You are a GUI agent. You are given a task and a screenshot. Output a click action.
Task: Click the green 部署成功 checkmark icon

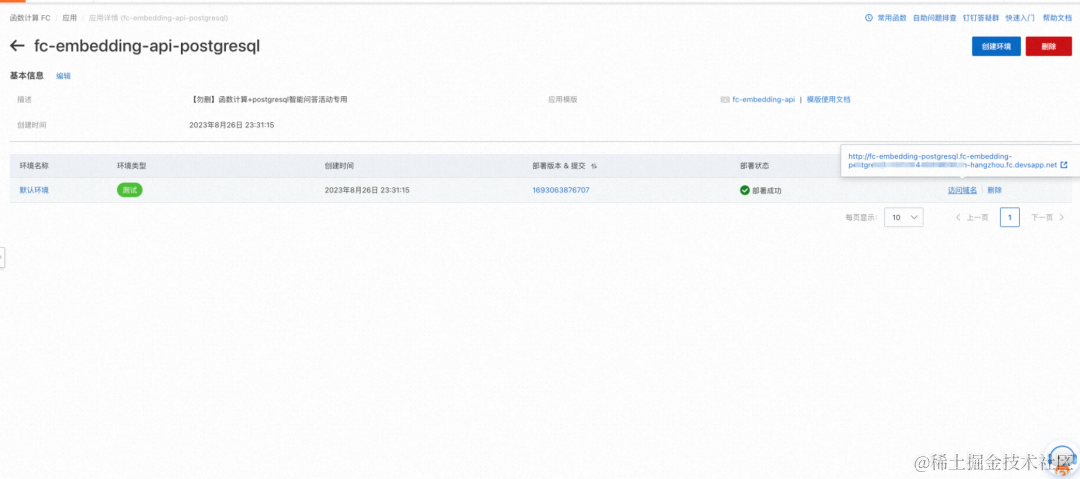pyautogui.click(x=745, y=190)
